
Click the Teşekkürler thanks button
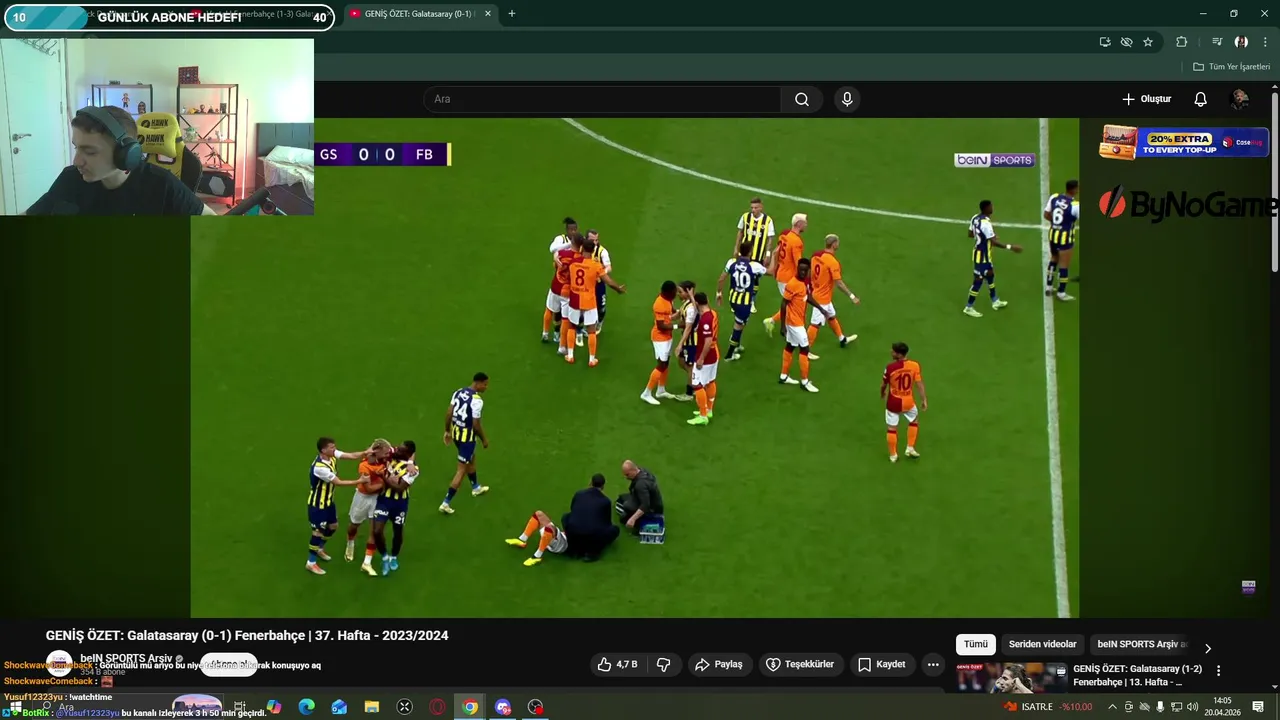(800, 664)
